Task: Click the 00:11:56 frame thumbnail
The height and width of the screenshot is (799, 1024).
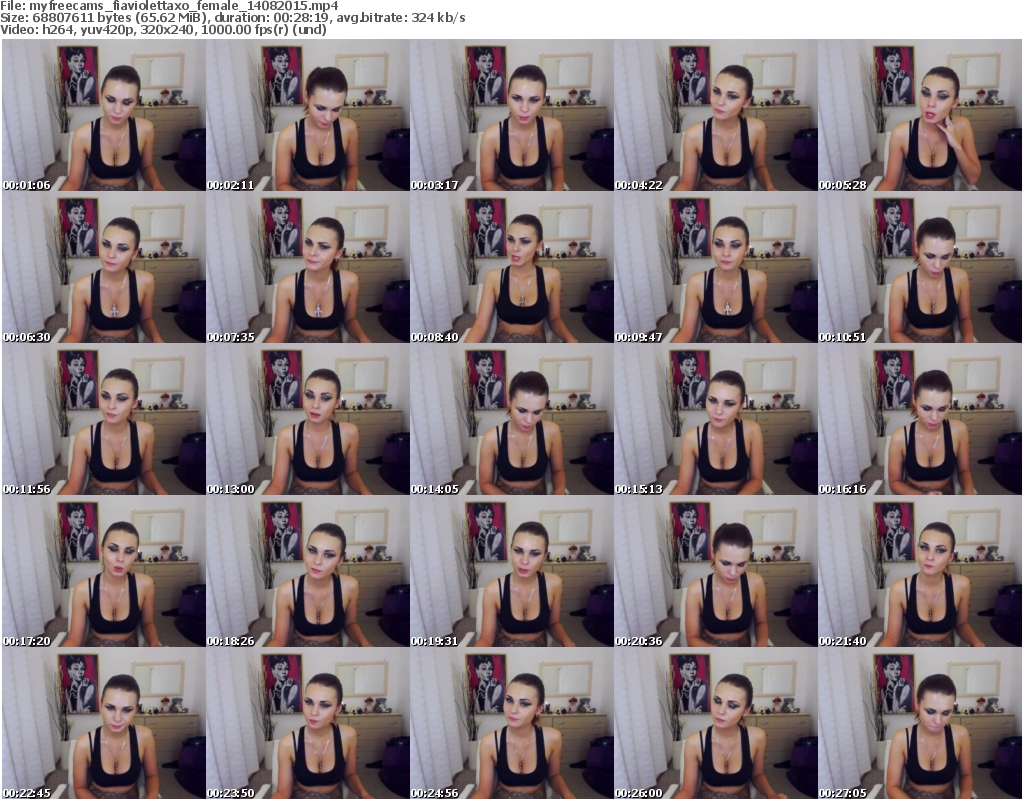Action: click(104, 419)
